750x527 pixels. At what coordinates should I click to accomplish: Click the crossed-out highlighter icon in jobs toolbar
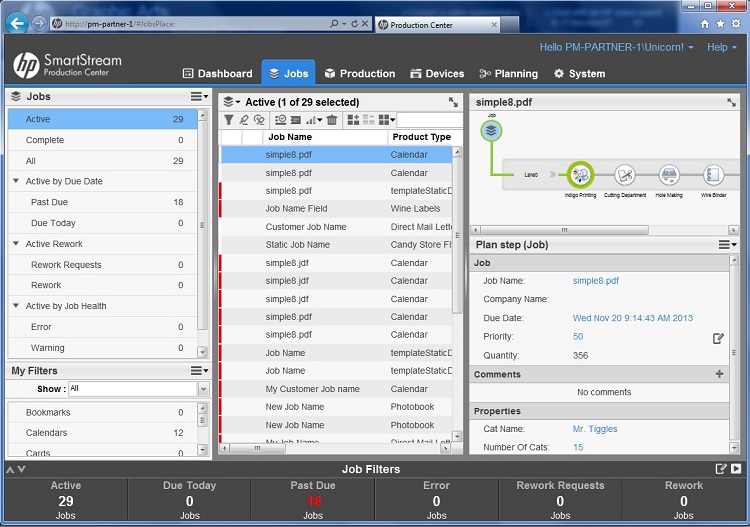pyautogui.click(x=259, y=120)
